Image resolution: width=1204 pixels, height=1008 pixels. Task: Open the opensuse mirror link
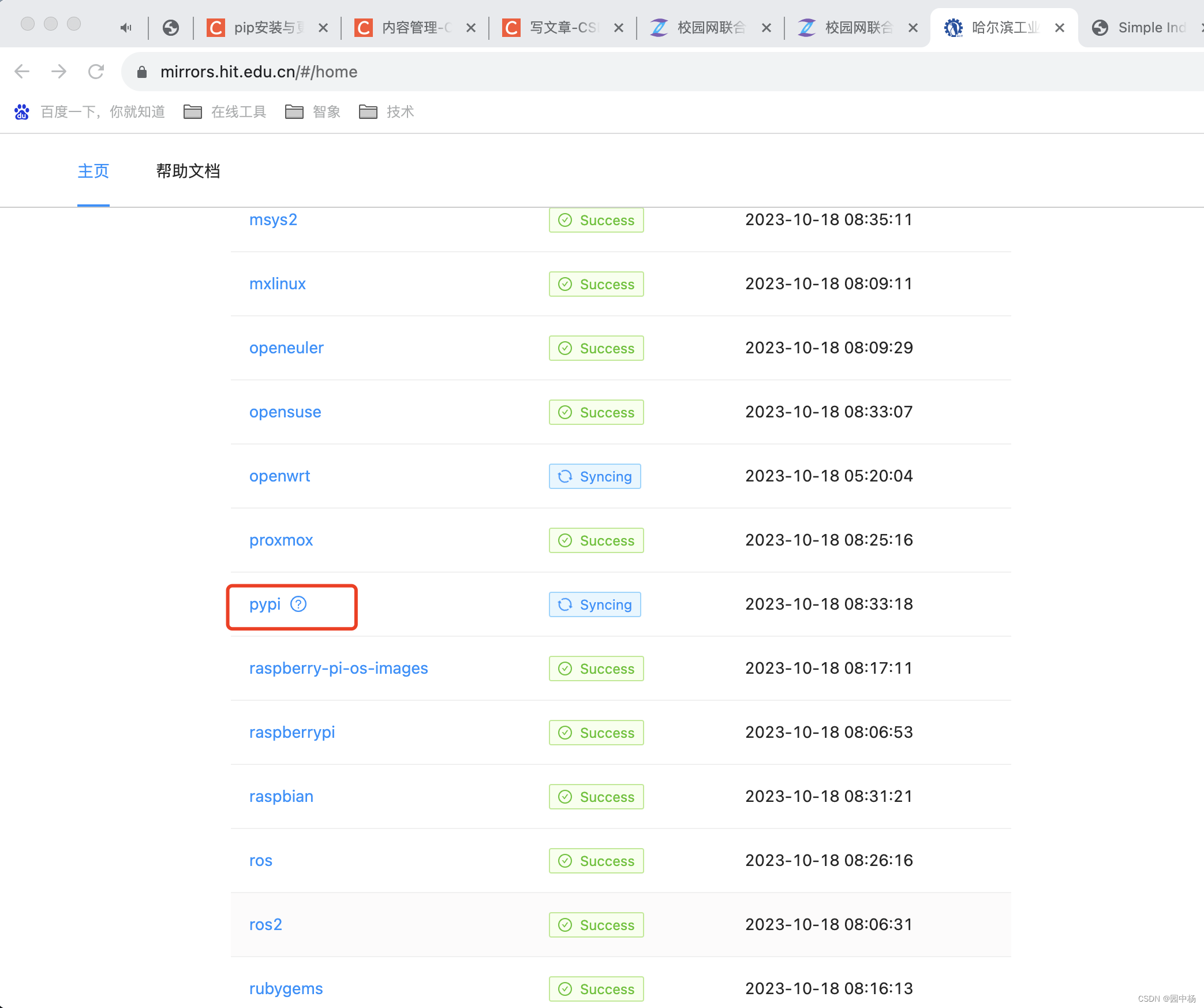point(285,412)
